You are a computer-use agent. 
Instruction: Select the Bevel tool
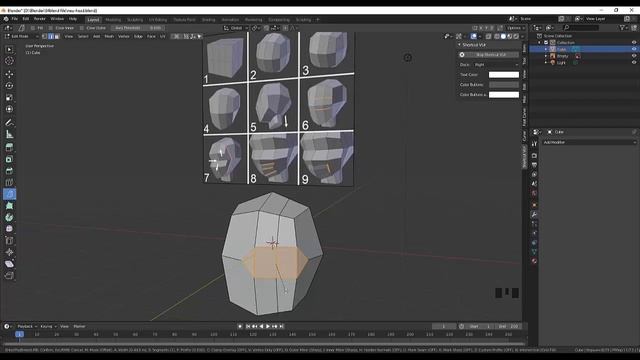pyautogui.click(x=9, y=171)
